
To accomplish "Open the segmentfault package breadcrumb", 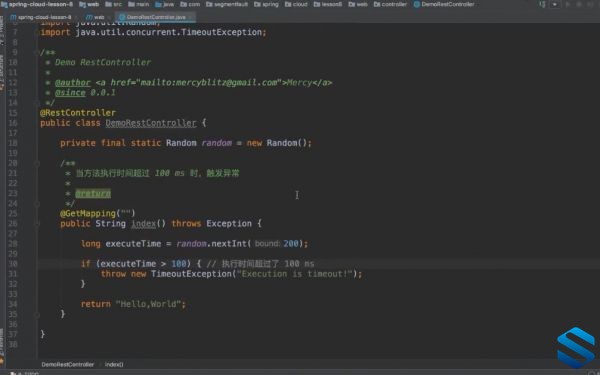I will tap(227, 4).
